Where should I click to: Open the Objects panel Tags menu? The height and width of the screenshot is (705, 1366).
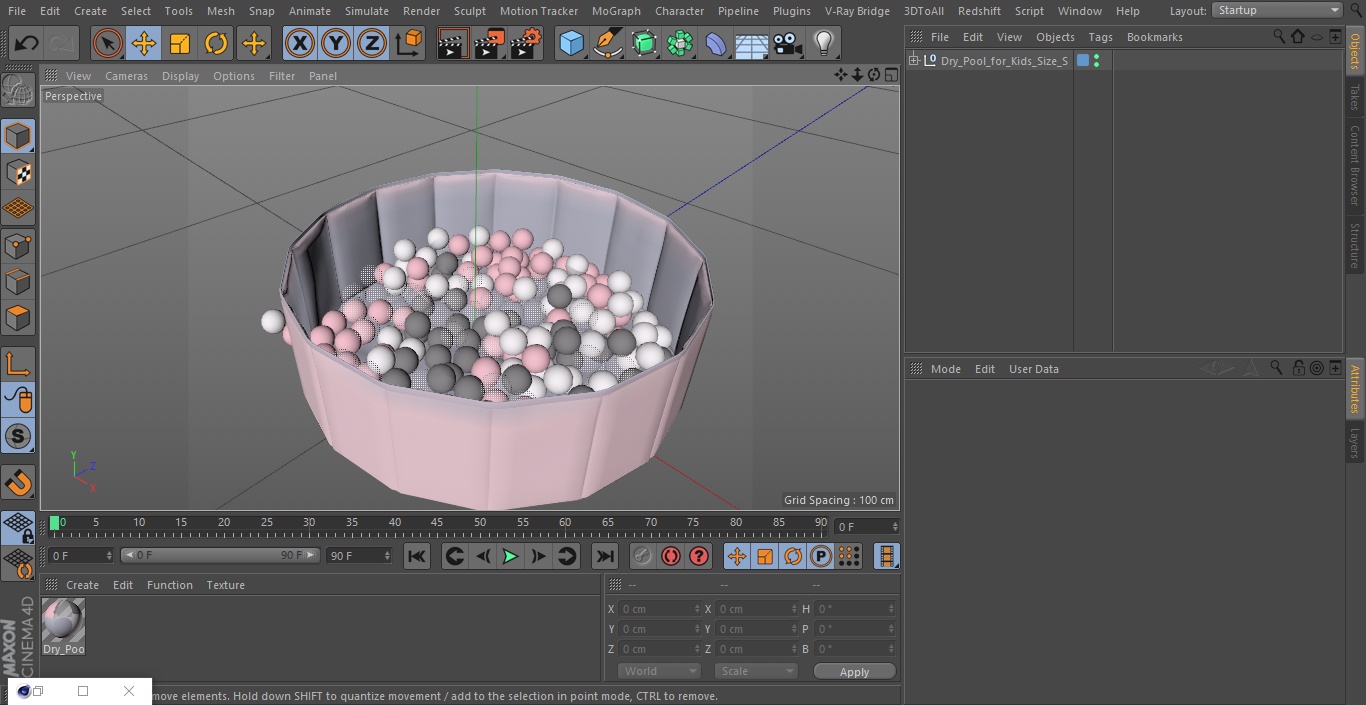click(1100, 37)
